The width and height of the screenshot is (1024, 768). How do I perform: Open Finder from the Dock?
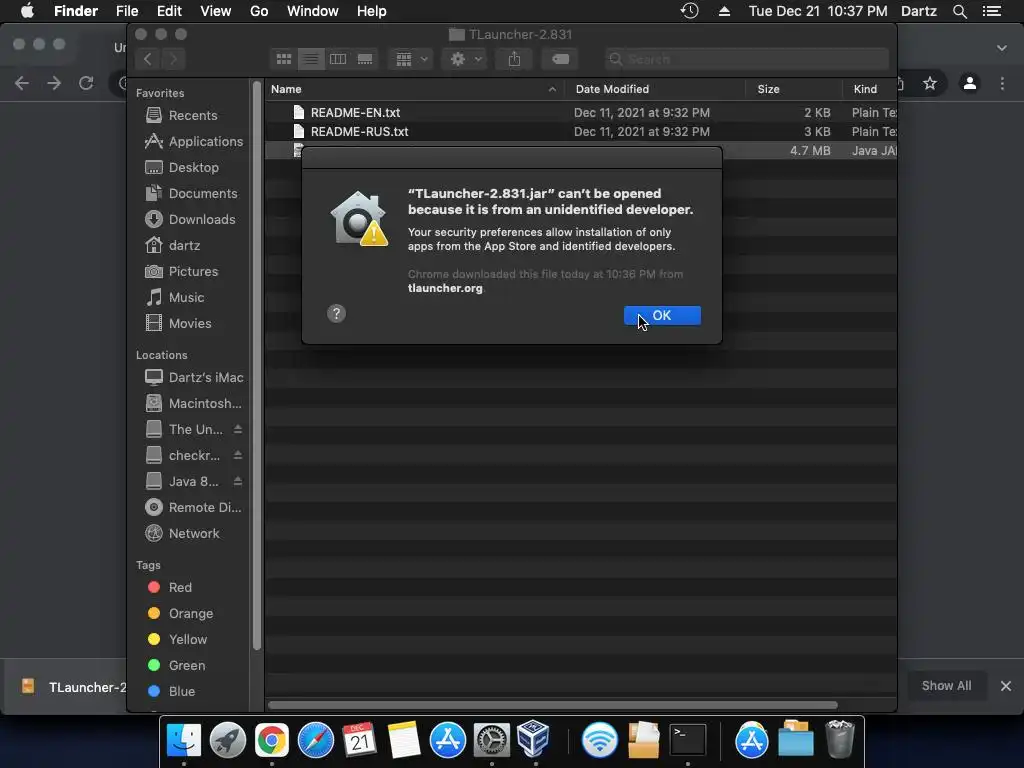point(184,740)
